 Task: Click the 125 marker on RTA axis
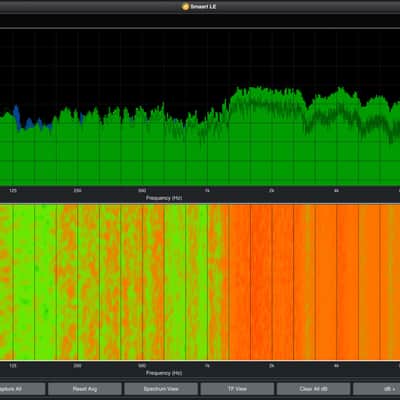click(13, 191)
